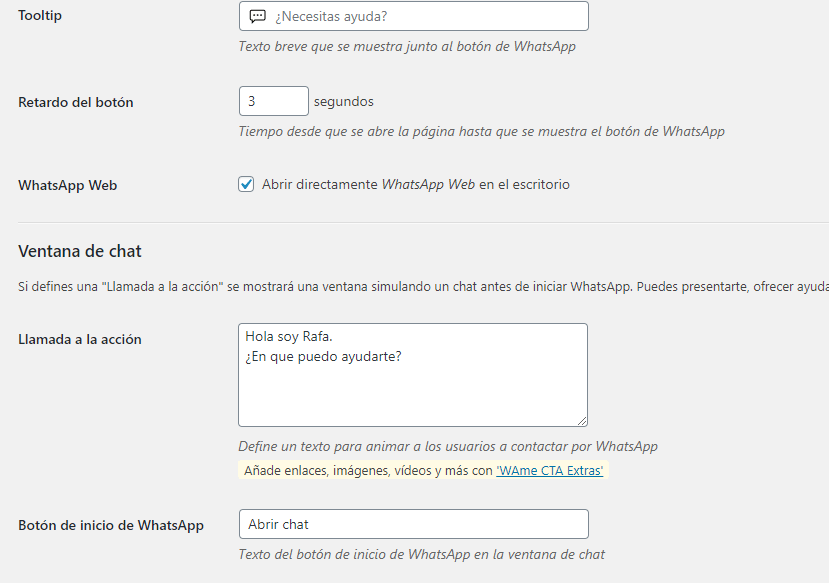Click the textarea resize handle corner

[582, 421]
